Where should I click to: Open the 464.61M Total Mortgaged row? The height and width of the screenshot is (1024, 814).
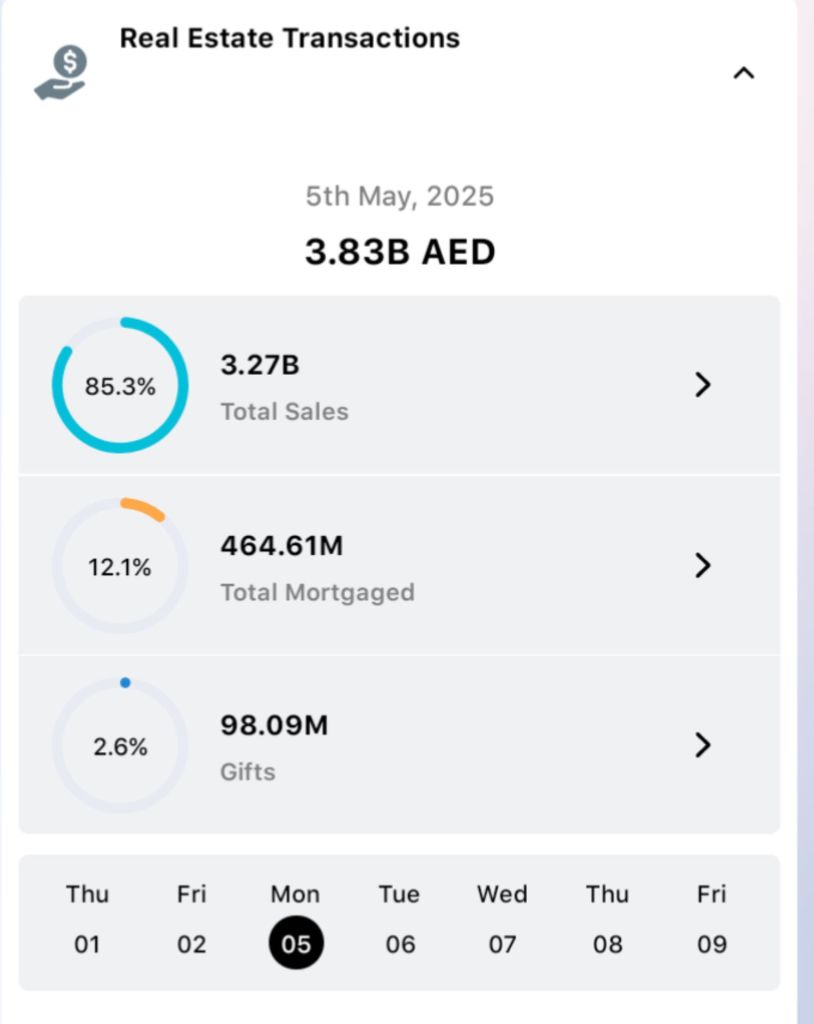[400, 566]
